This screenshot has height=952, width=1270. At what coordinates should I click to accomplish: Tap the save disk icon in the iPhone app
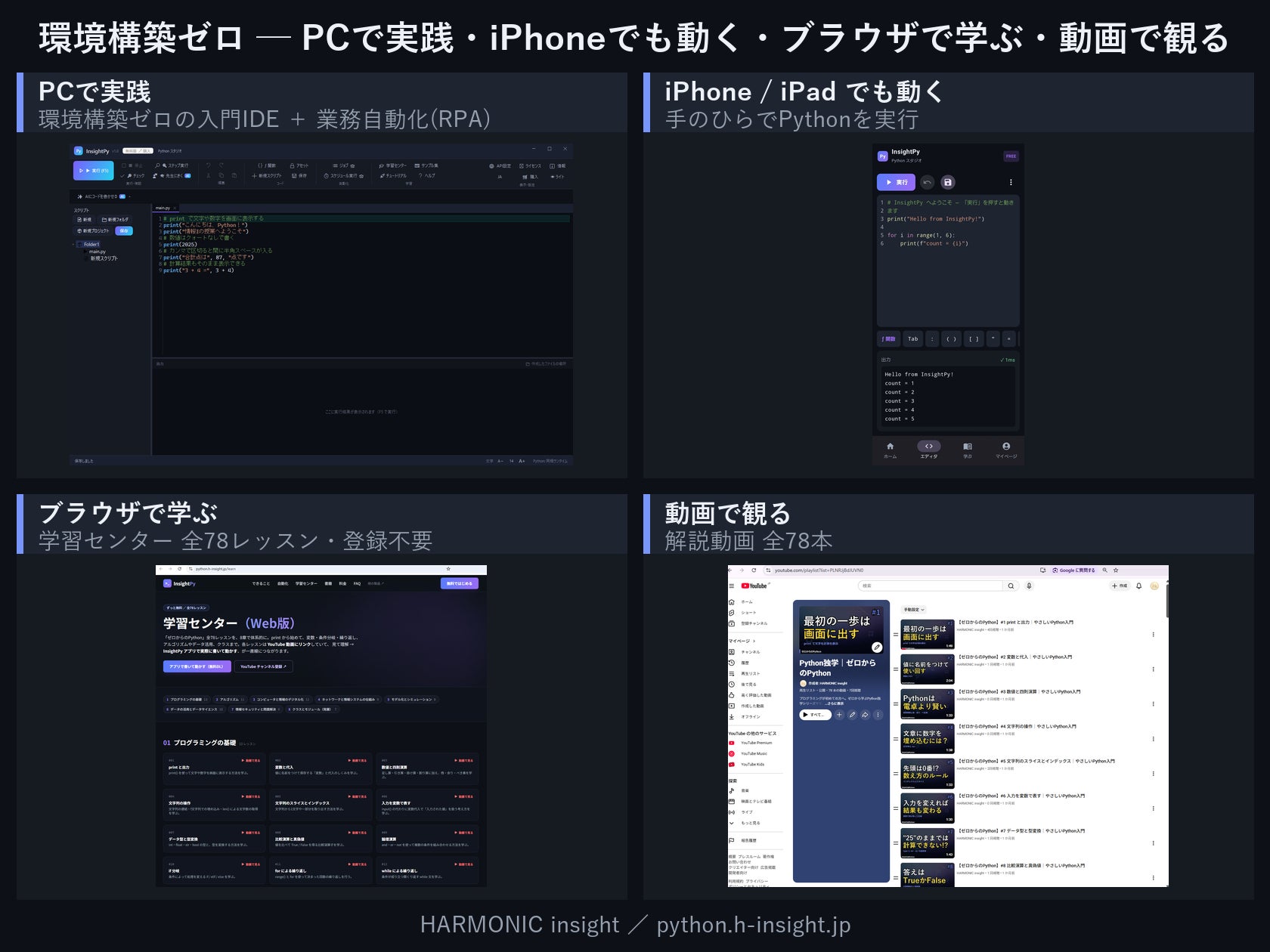(x=948, y=182)
